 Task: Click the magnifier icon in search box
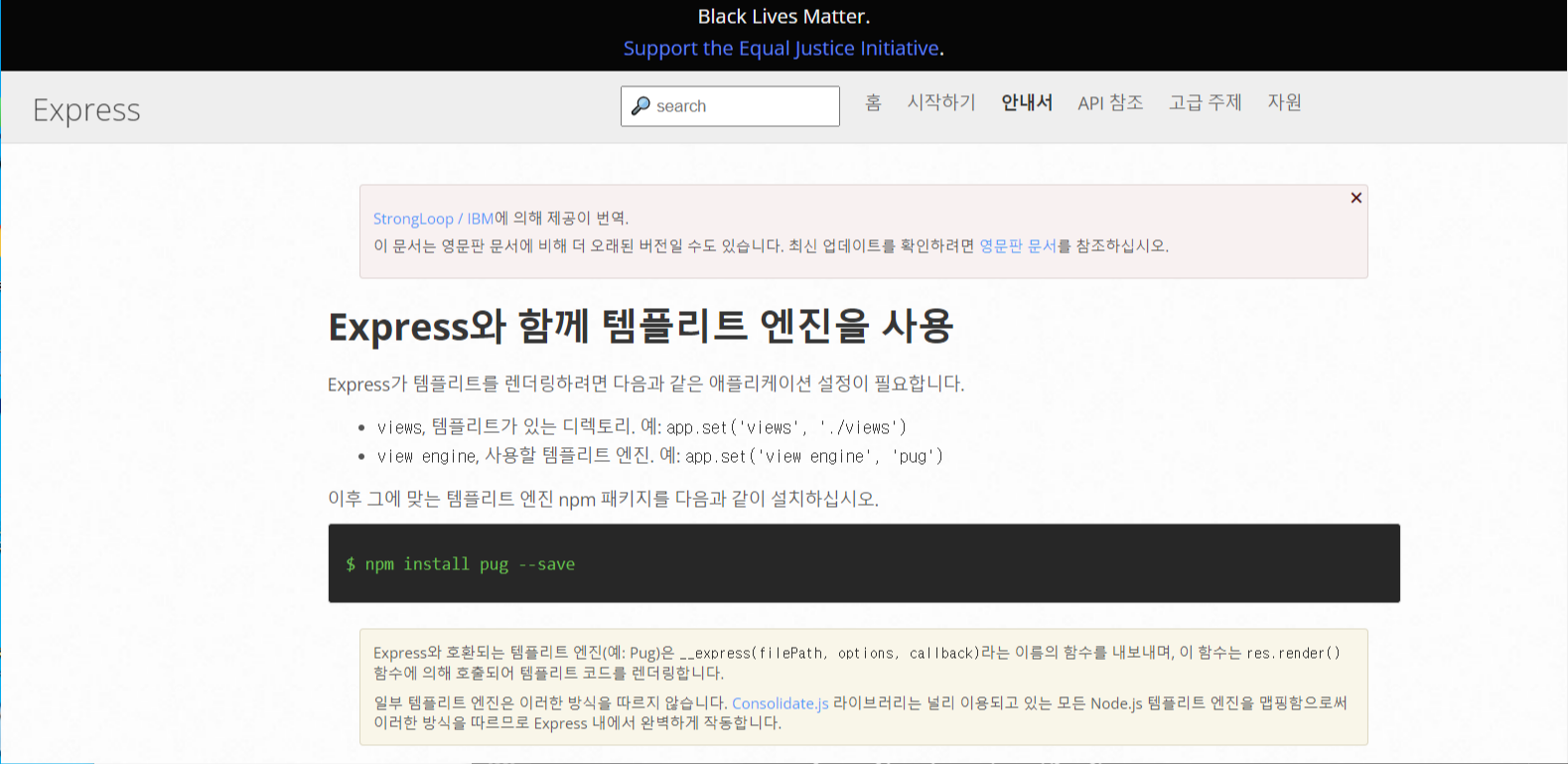point(641,105)
